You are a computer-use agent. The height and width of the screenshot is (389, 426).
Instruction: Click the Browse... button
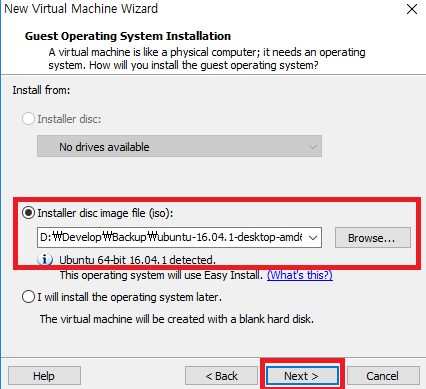373,238
